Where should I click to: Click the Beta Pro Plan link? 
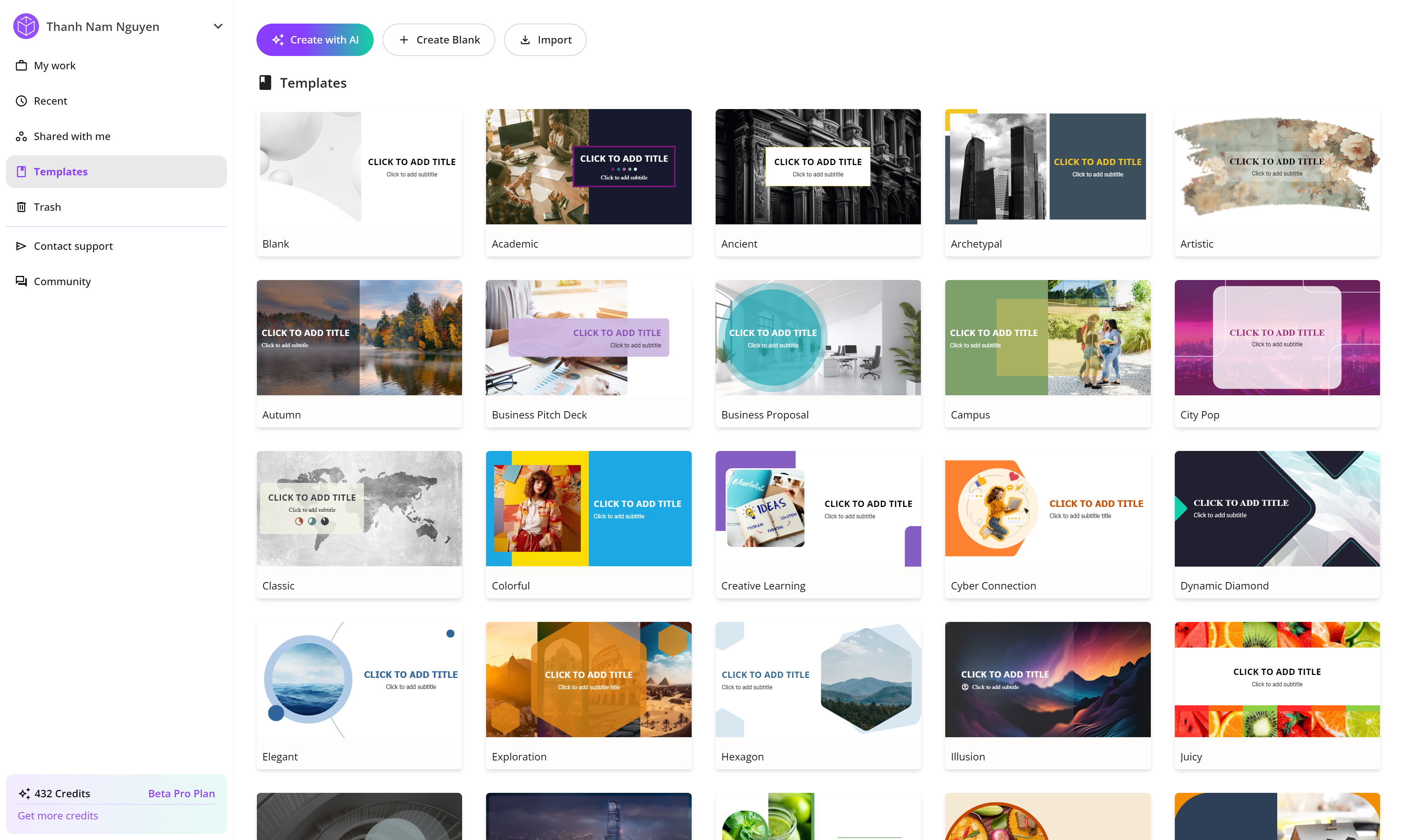(181, 793)
